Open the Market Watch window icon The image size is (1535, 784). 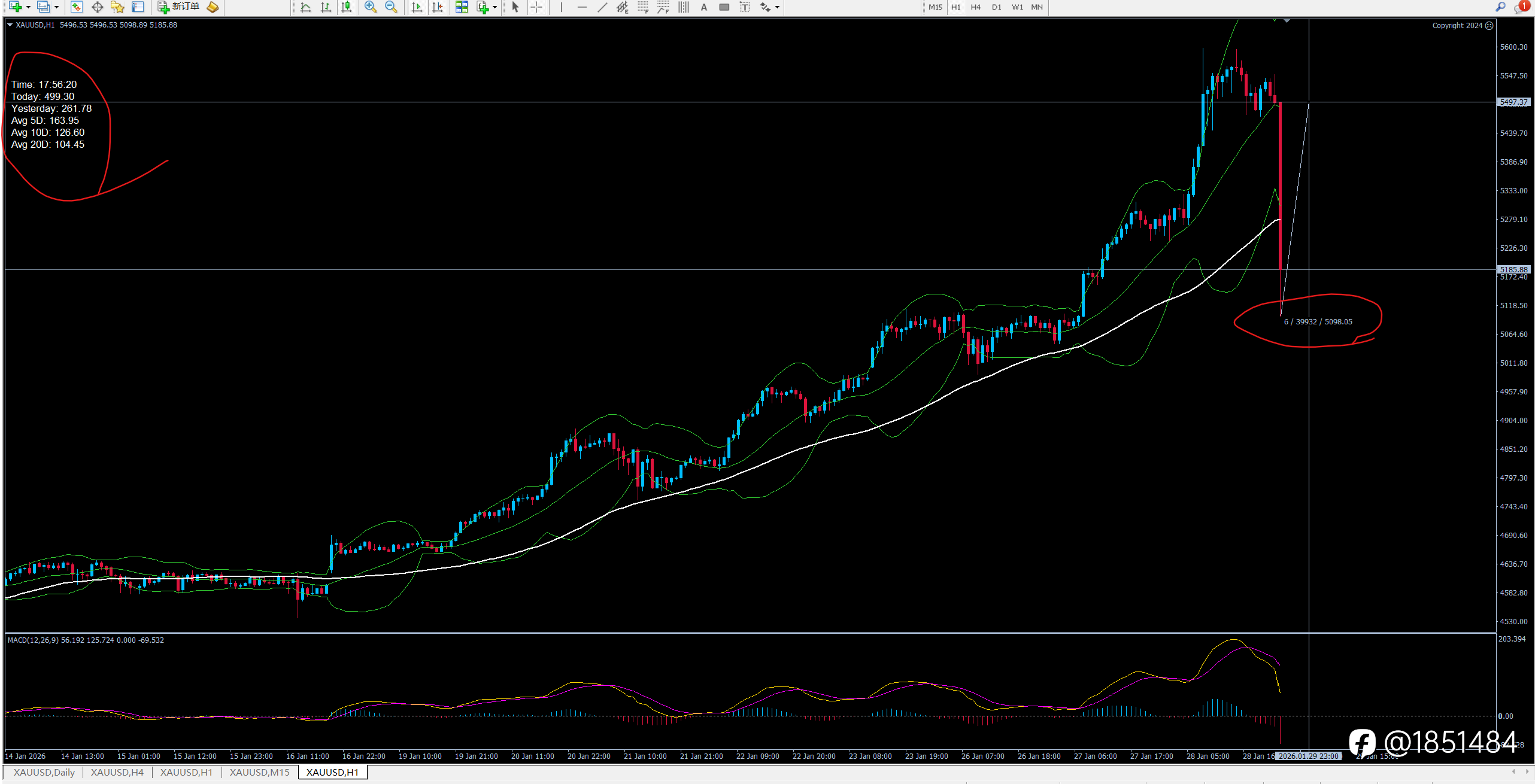point(76,7)
